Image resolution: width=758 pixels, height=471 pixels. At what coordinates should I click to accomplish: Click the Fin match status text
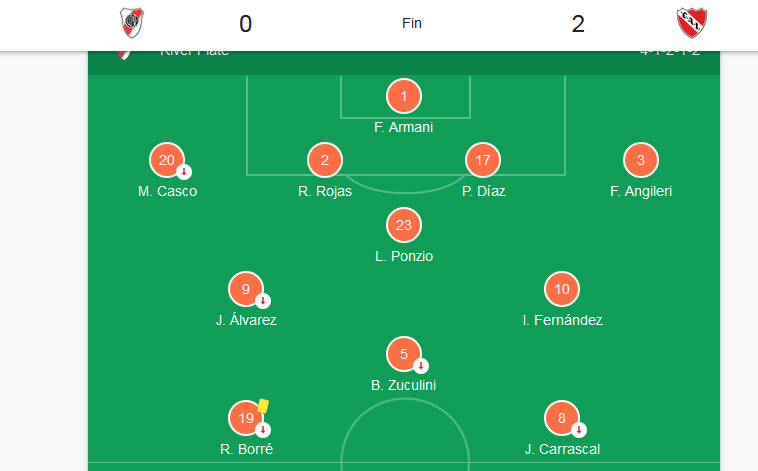(412, 23)
